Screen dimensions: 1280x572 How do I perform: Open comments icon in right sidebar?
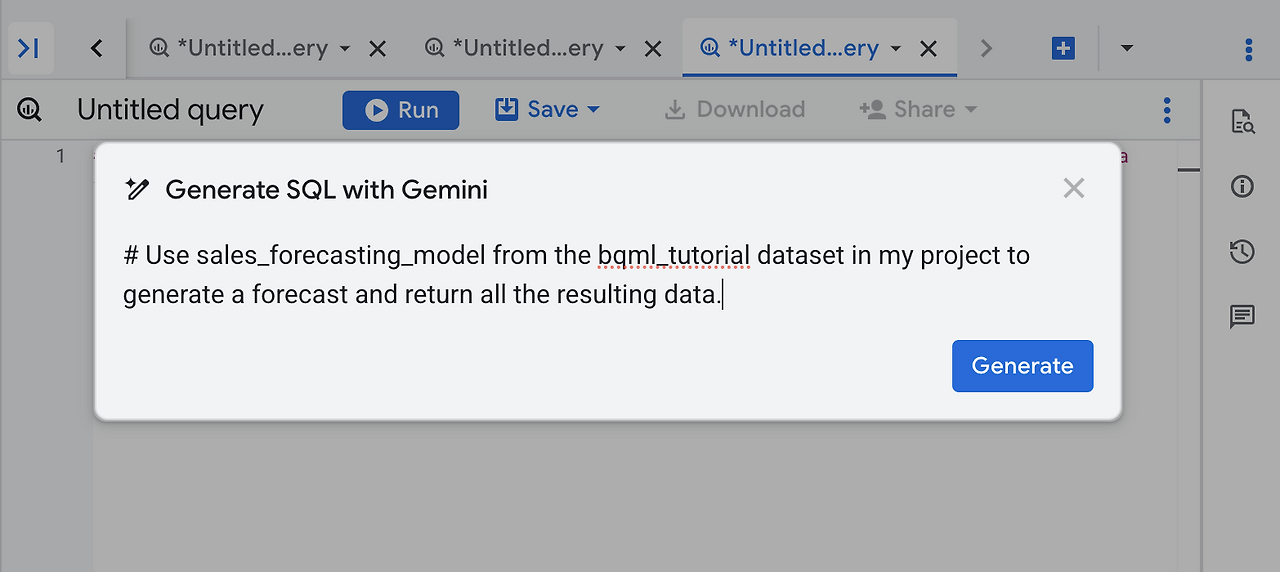point(1242,318)
